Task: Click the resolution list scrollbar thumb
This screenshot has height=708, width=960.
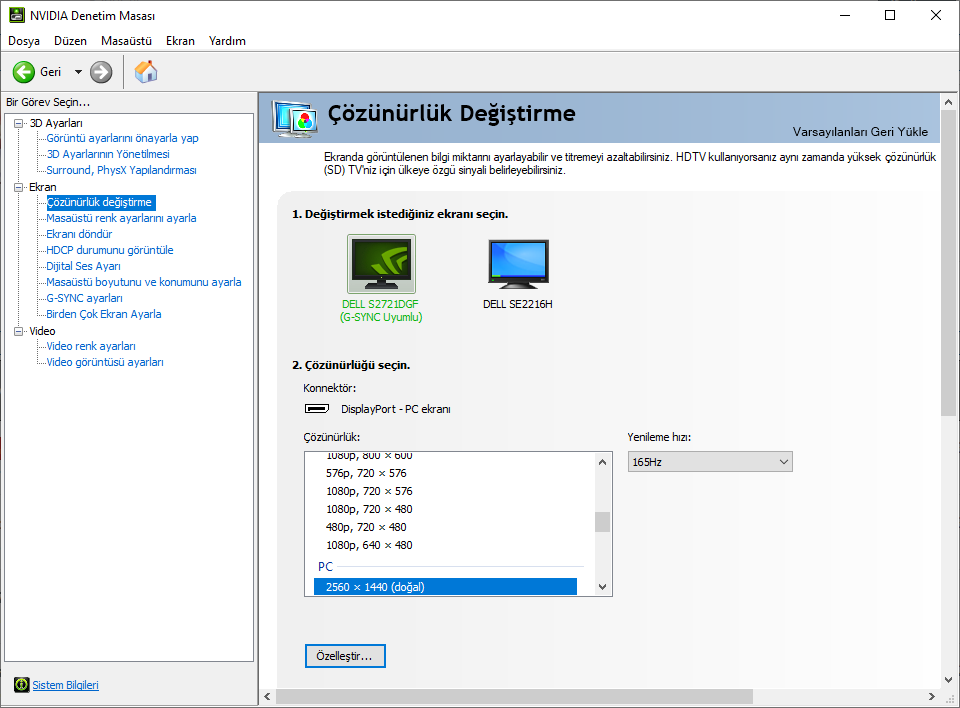Action: [602, 522]
